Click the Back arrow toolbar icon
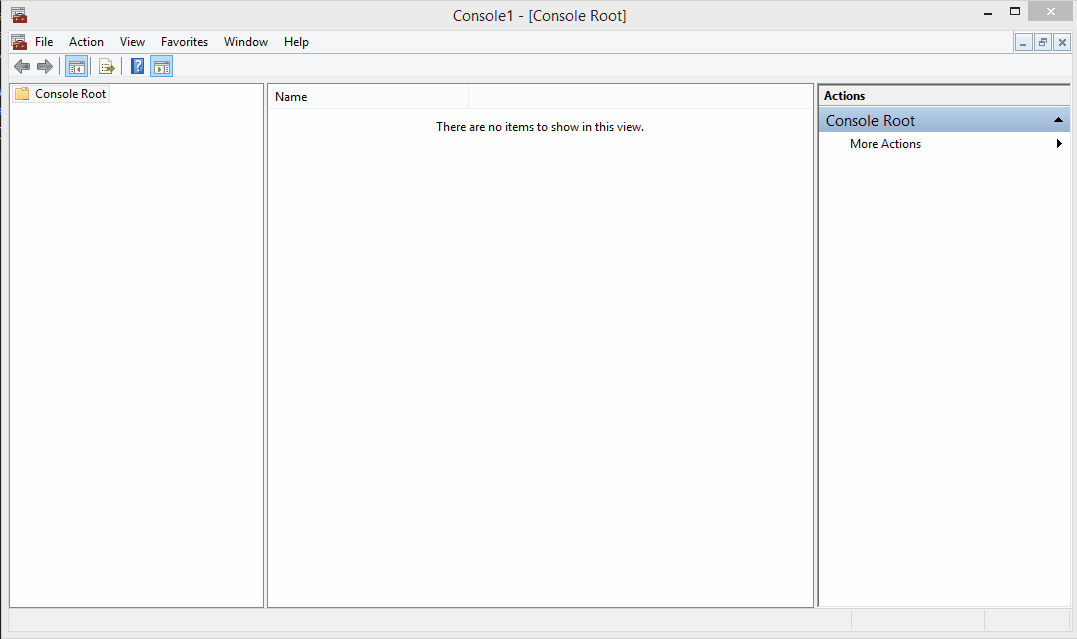 click(x=22, y=67)
